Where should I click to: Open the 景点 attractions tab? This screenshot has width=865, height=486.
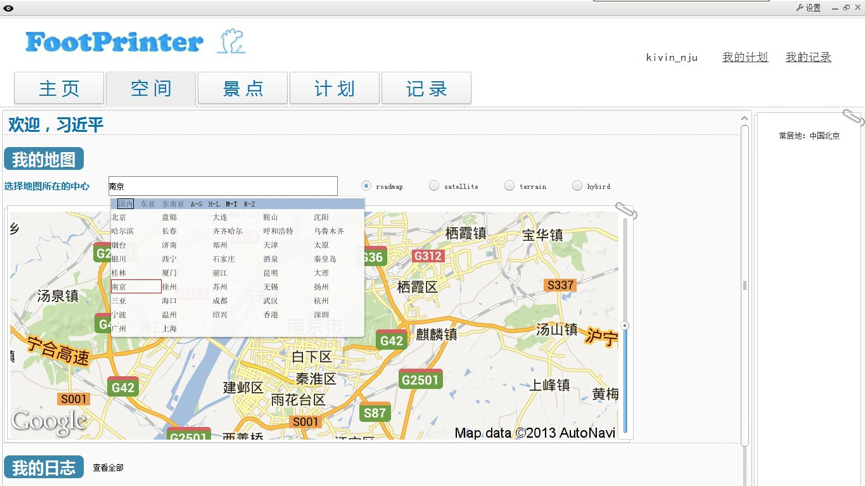tap(243, 88)
